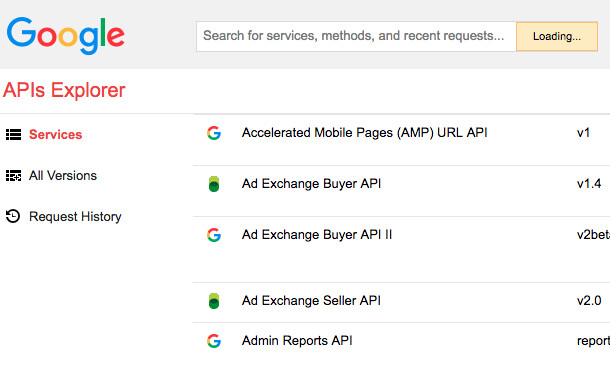Open the Ad Exchange Buyer API II entry
The image size is (610, 366).
317,235
